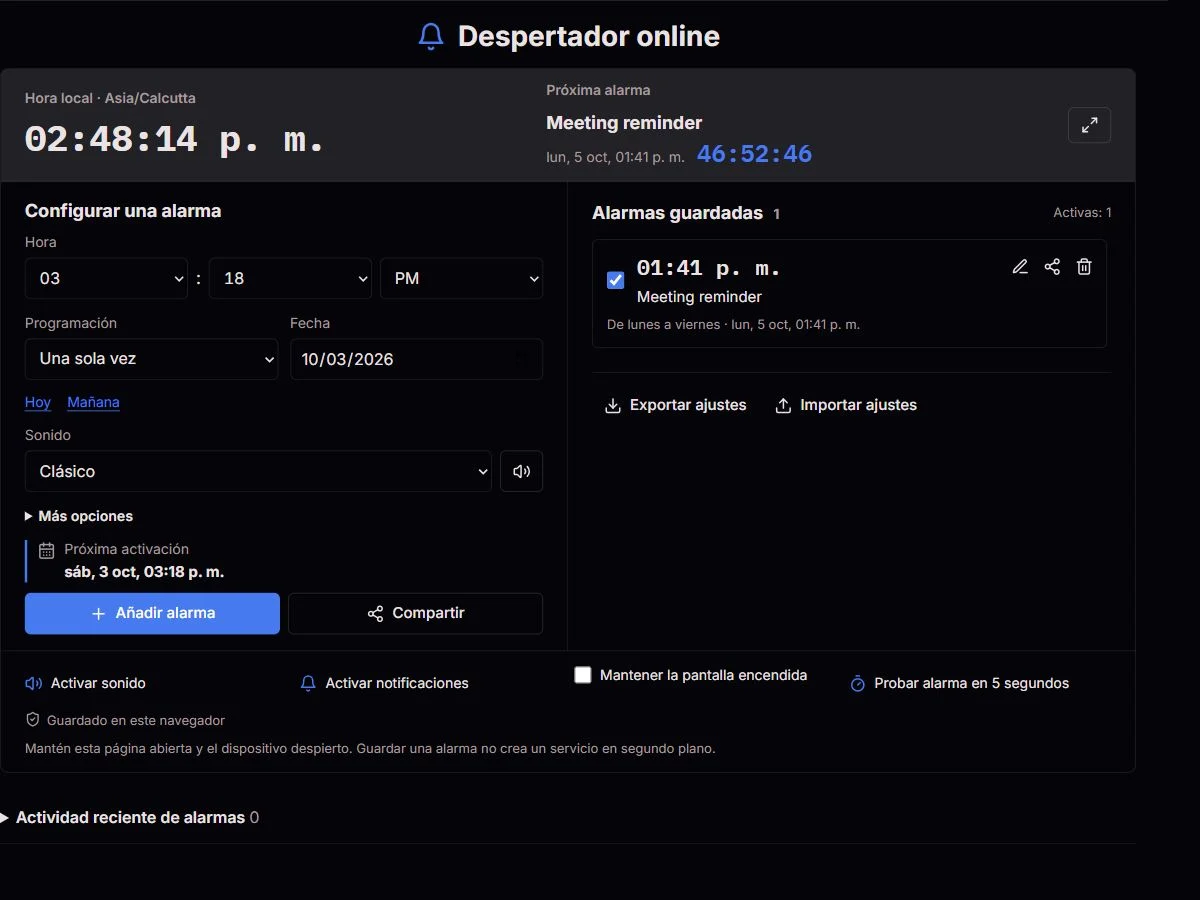
Task: Open the Programación dropdown Una sola vez
Action: [x=151, y=359]
